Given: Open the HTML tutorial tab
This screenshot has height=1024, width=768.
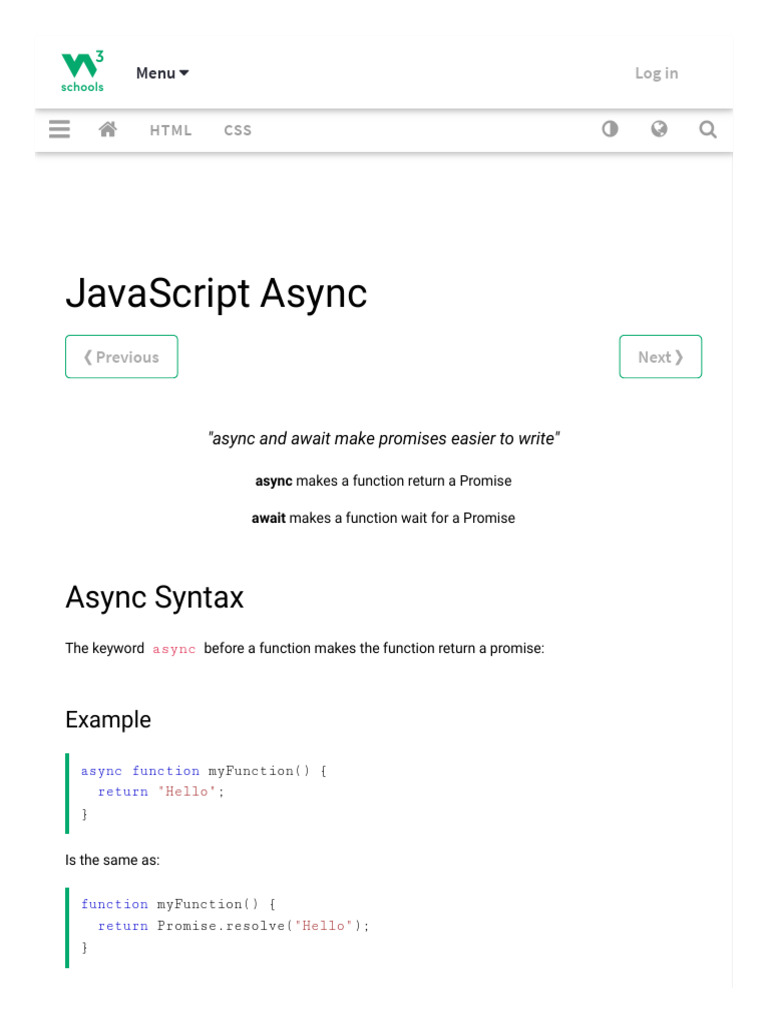Looking at the screenshot, I should pyautogui.click(x=170, y=131).
